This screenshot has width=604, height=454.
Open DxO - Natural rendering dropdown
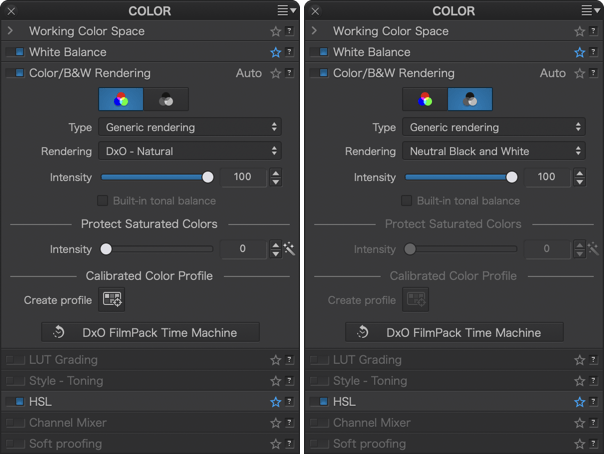(190, 151)
